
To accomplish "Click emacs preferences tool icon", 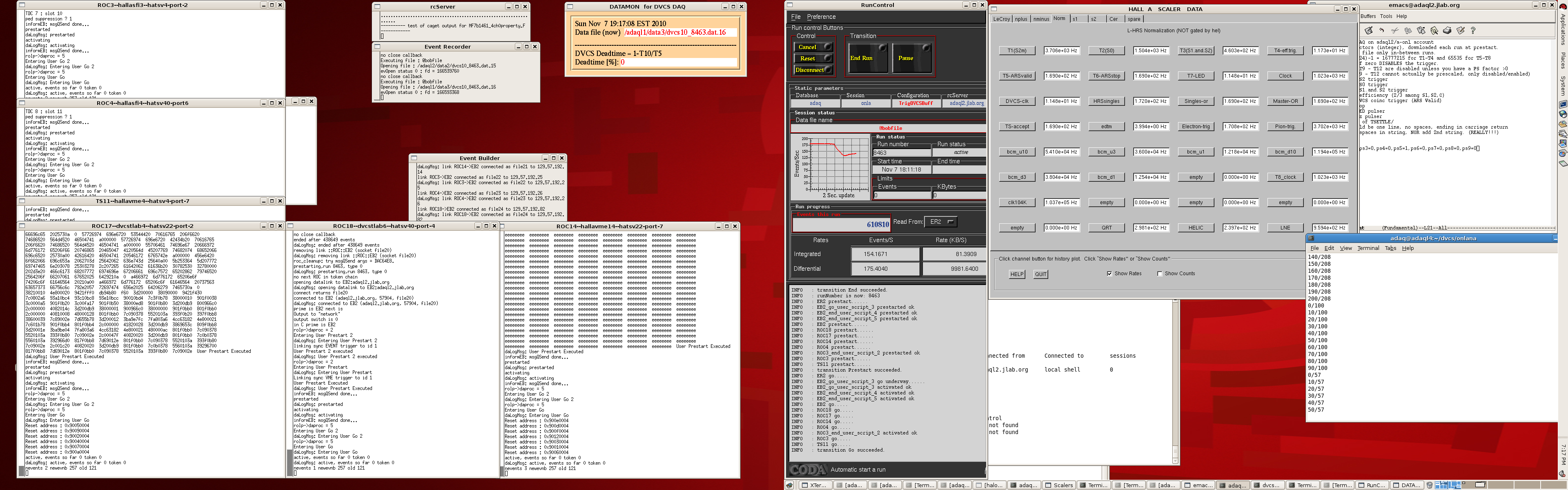I will [1460, 31].
